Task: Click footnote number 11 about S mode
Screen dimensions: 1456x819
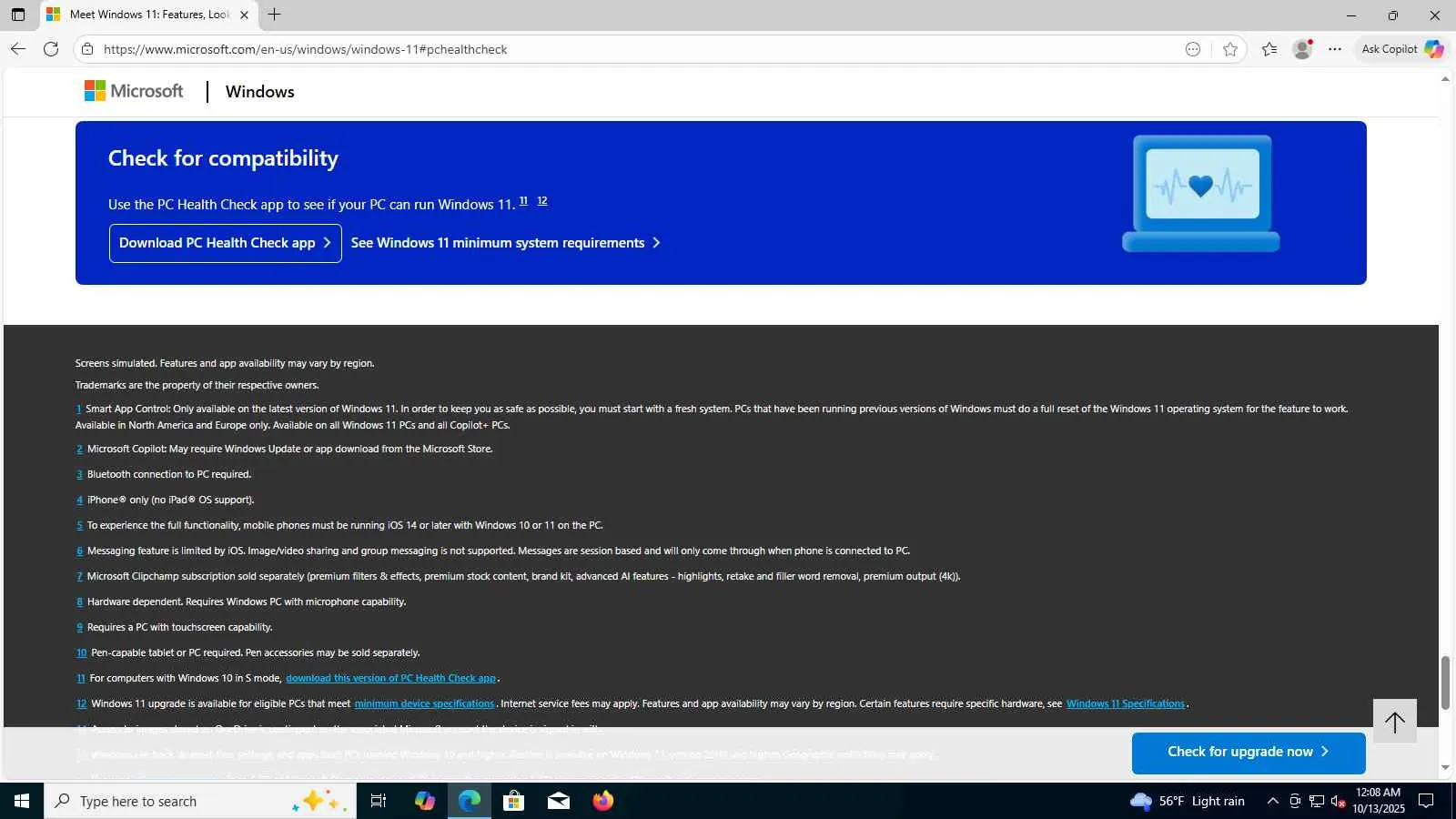Action: [80, 679]
